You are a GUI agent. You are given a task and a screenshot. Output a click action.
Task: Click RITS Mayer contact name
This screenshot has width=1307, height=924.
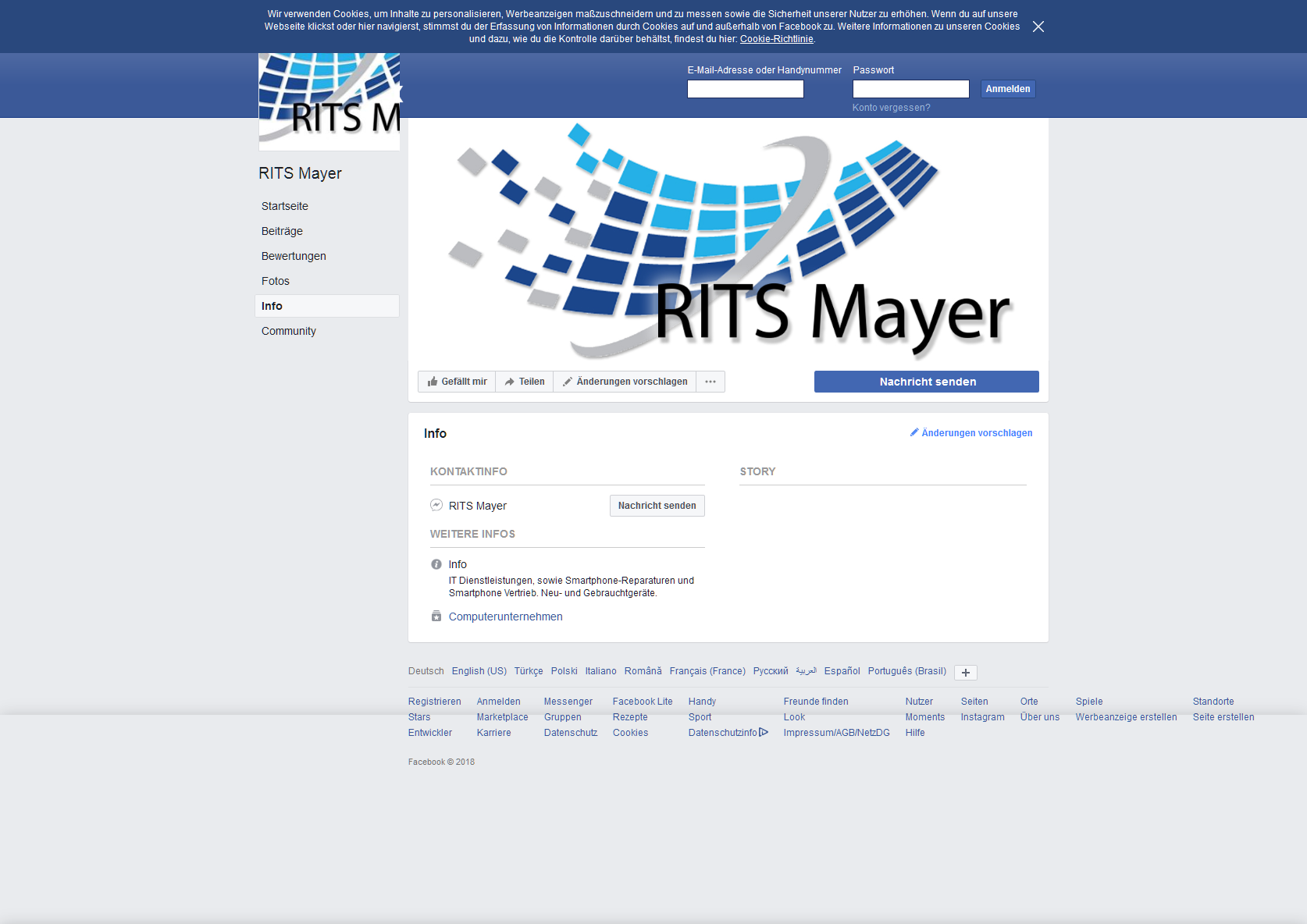(x=477, y=506)
